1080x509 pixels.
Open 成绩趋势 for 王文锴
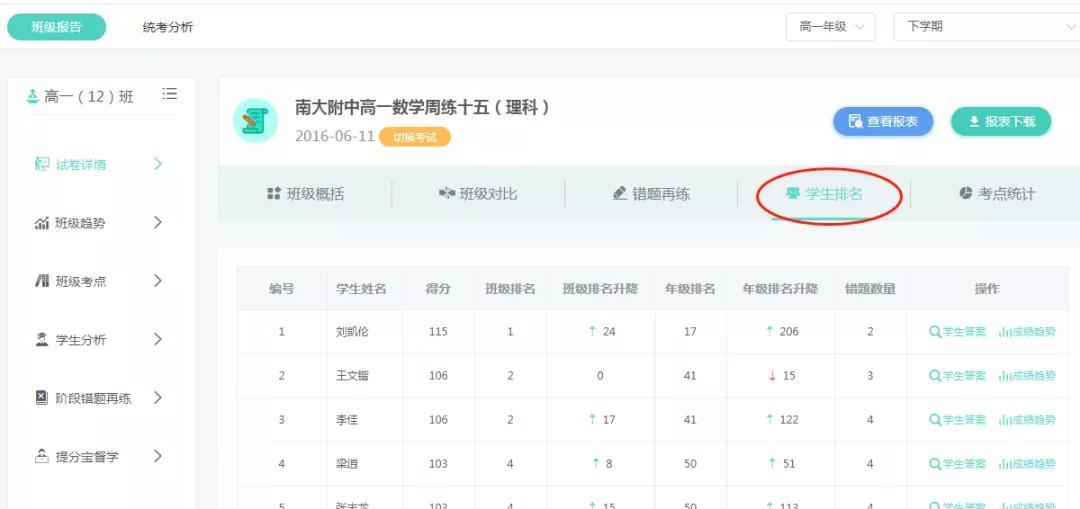[x=1026, y=376]
